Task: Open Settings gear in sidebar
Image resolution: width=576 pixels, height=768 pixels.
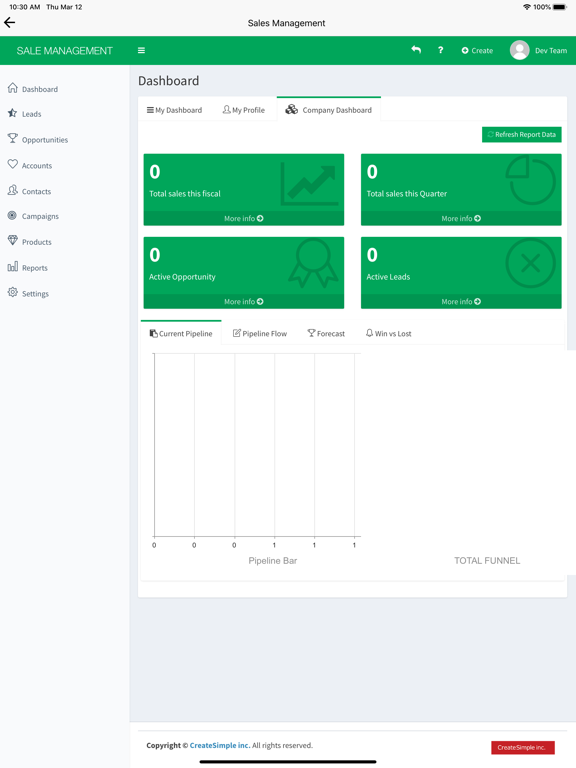Action: coord(12,292)
